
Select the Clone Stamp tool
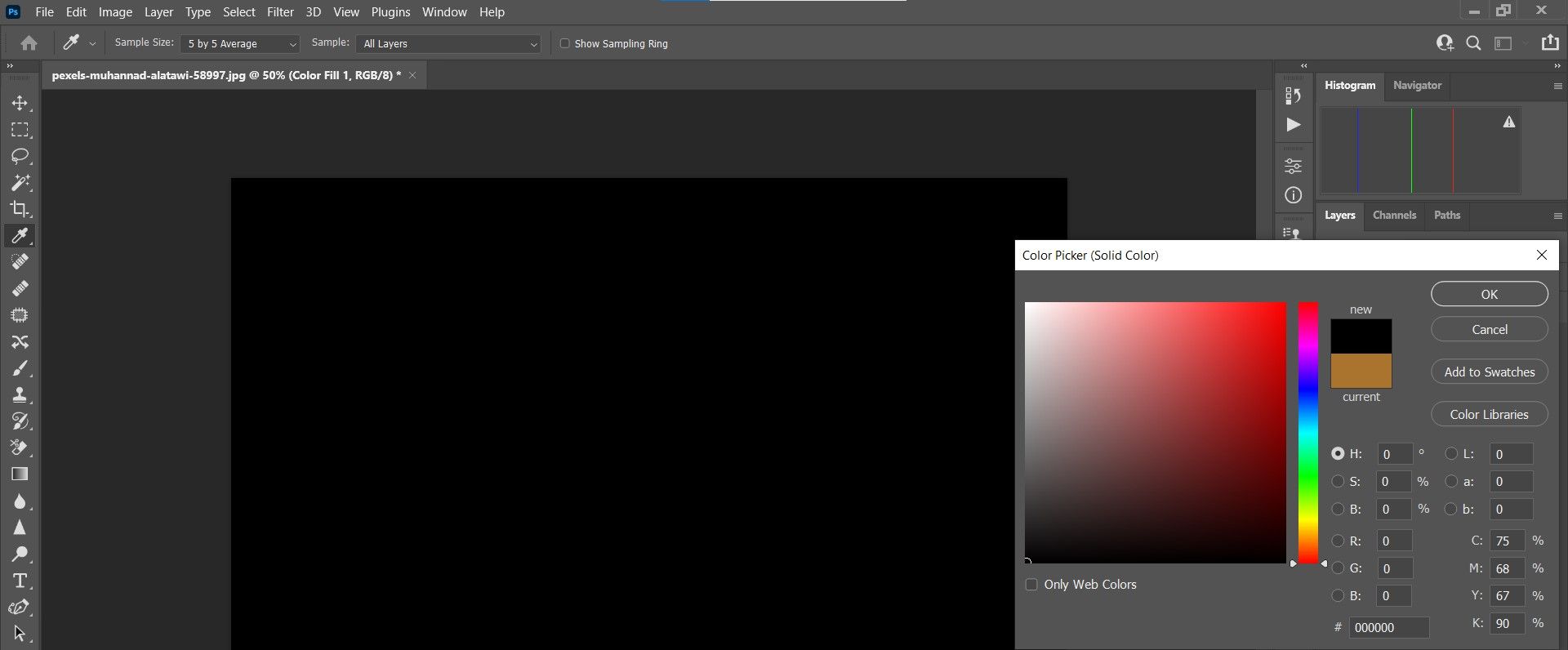coord(20,394)
